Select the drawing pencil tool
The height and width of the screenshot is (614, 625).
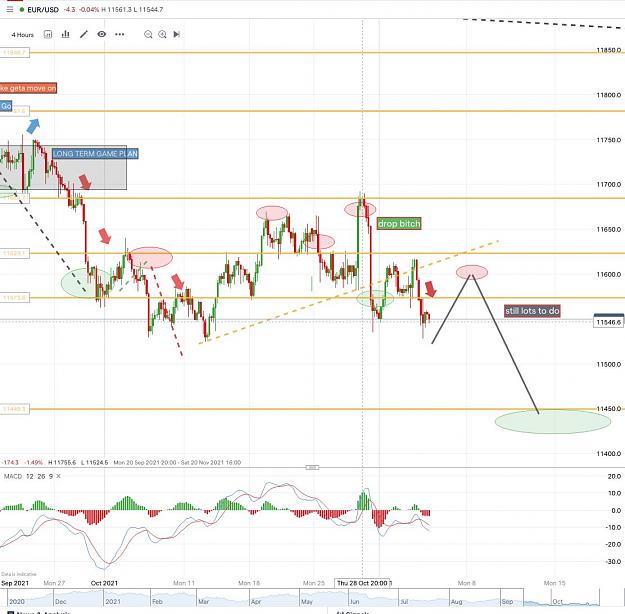(84, 34)
